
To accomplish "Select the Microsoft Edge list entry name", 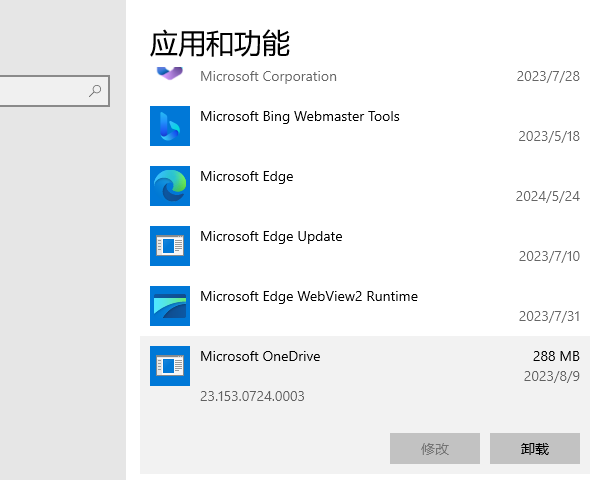I will [x=247, y=176].
